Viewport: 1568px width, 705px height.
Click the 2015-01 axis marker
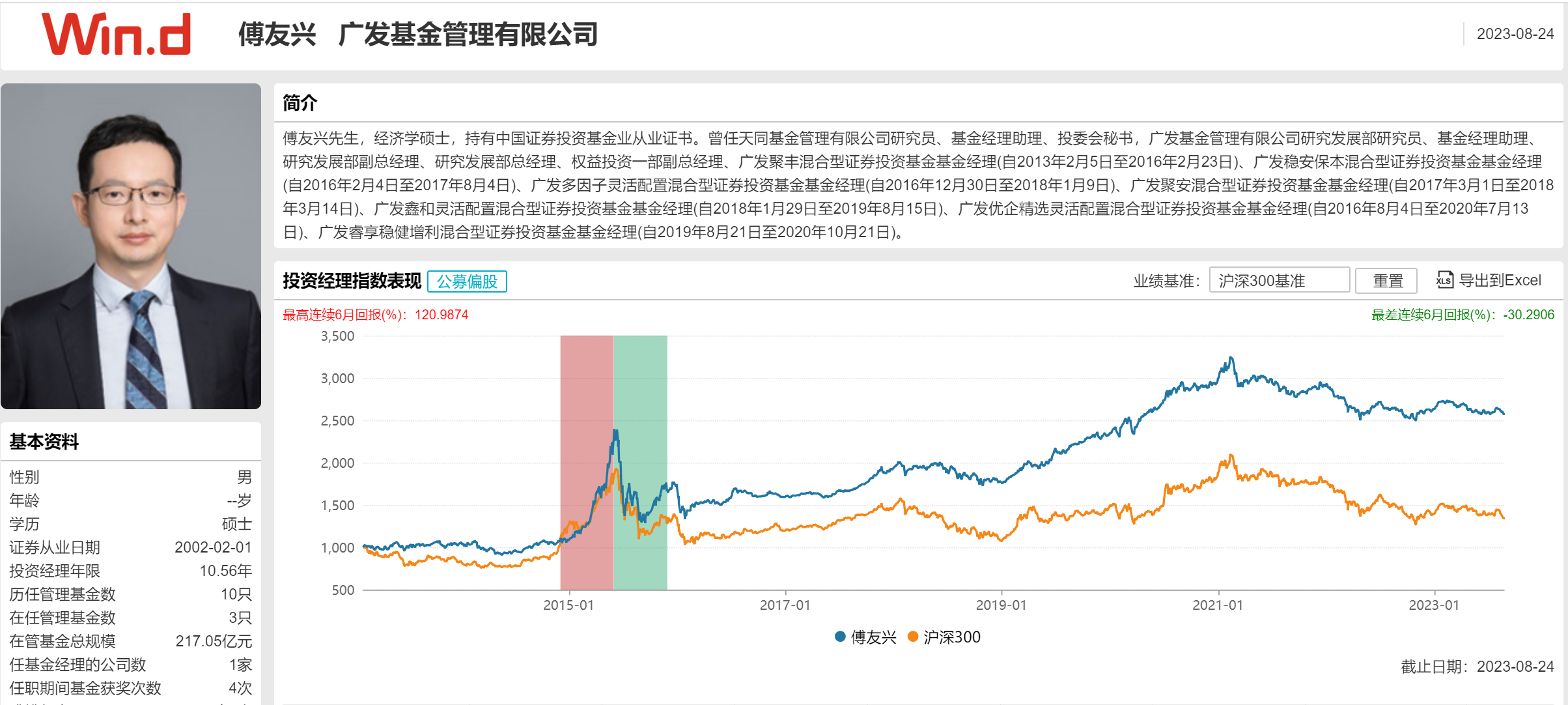(x=568, y=605)
